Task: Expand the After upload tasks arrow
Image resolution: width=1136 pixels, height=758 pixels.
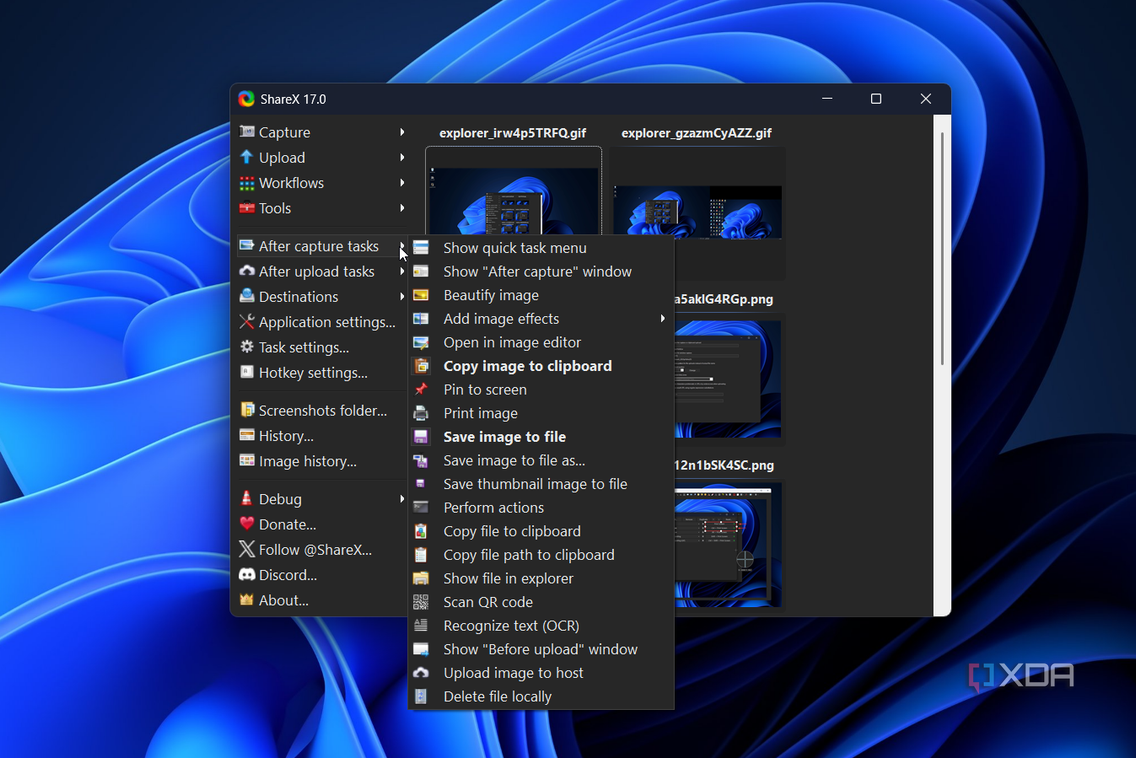Action: [402, 271]
